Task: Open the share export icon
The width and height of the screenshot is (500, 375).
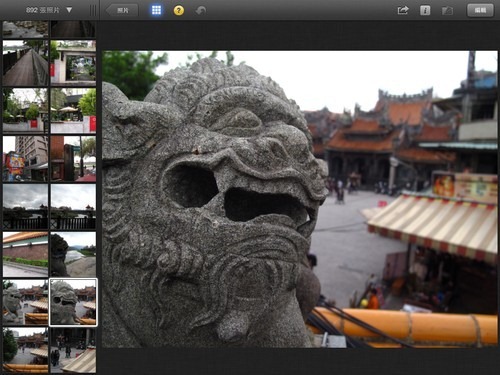Action: pyautogui.click(x=403, y=10)
